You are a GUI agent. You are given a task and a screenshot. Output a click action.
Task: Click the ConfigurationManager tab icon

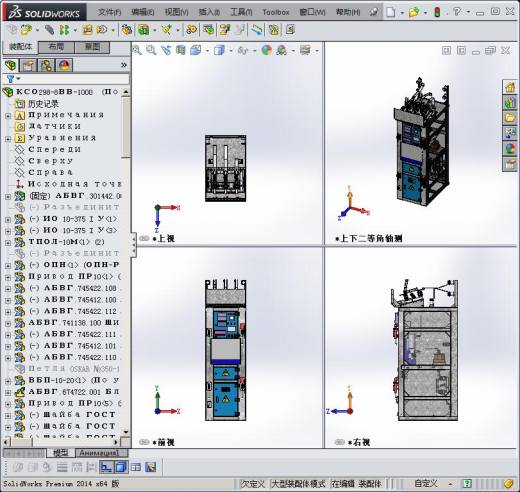46,65
